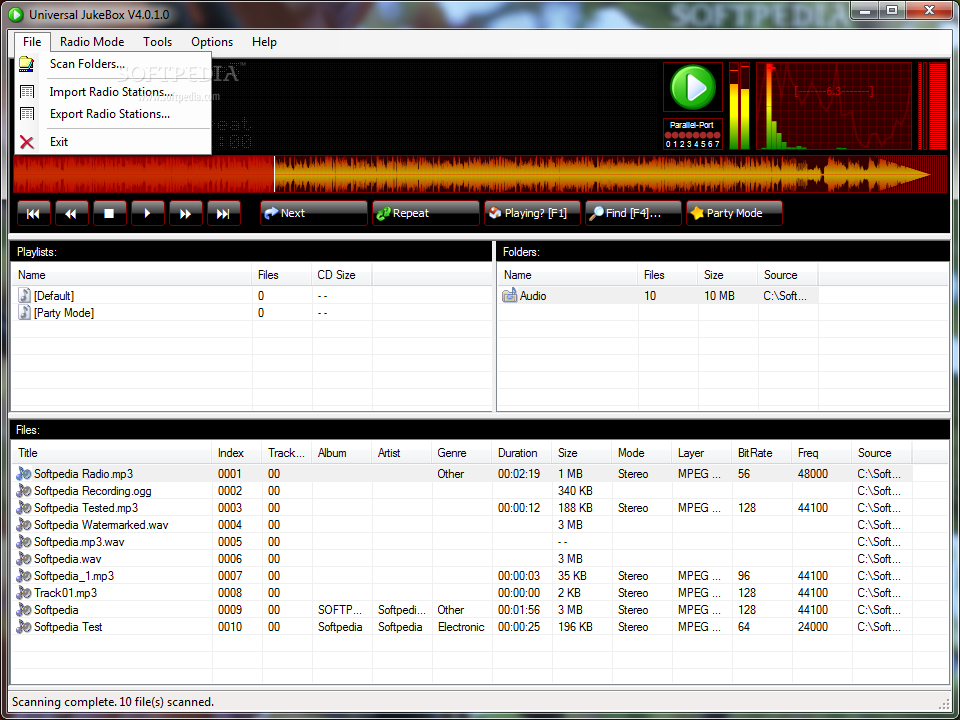960x720 pixels.
Task: Choose Scan Folders... from File menu
Action: pyautogui.click(x=113, y=64)
